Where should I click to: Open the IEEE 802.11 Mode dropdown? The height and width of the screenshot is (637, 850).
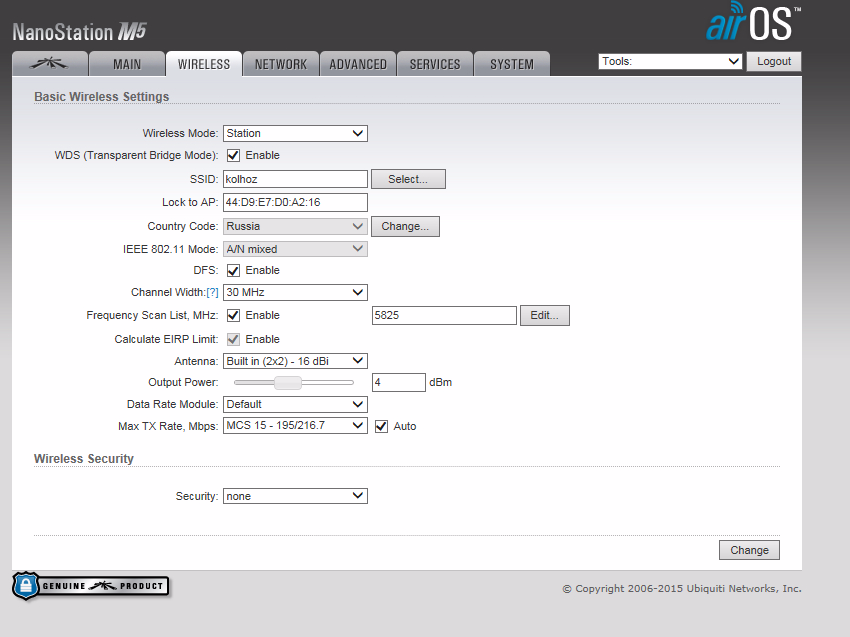(295, 249)
